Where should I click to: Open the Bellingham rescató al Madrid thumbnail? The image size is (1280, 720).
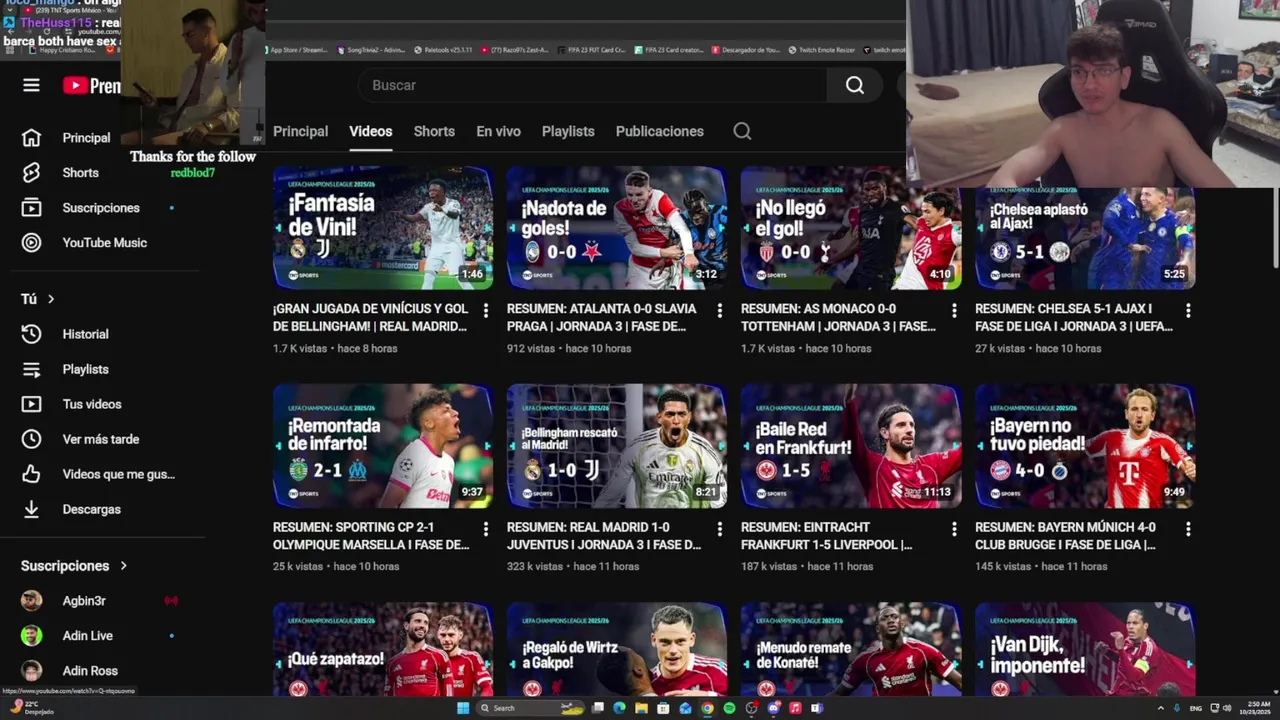tap(617, 446)
